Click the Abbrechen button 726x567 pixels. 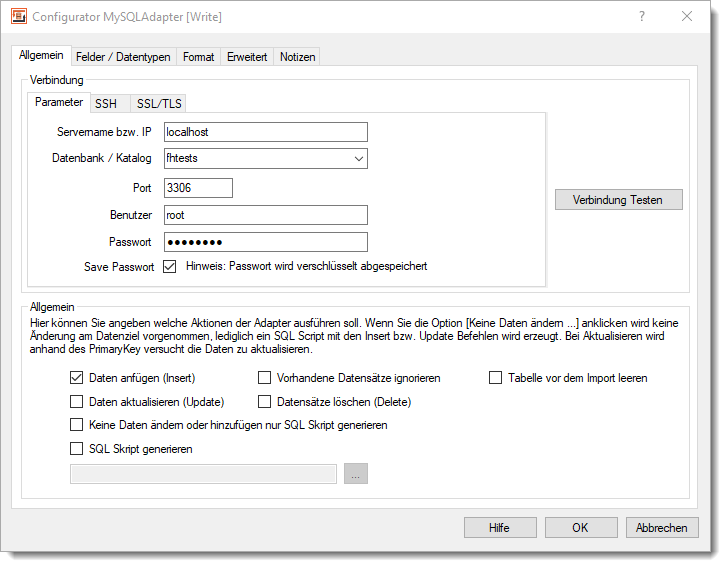pos(662,528)
